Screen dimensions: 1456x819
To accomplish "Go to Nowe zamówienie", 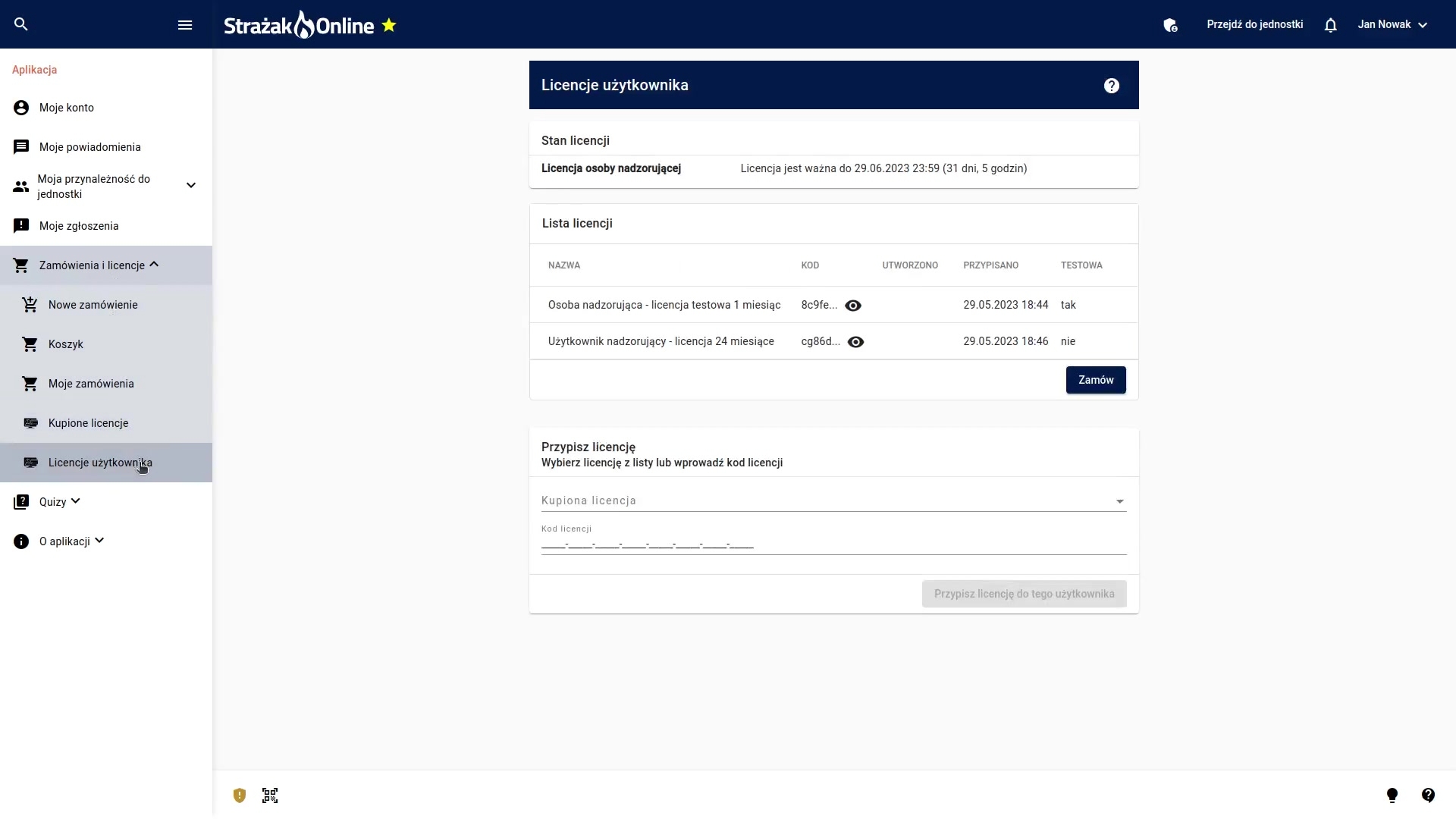I will 106,305.
